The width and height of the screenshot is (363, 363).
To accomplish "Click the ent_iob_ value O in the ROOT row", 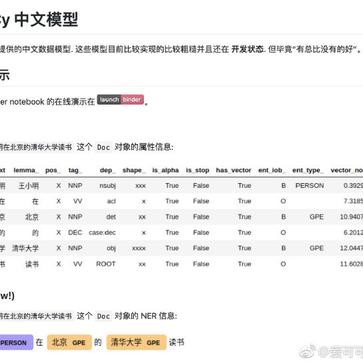I will tap(283, 264).
